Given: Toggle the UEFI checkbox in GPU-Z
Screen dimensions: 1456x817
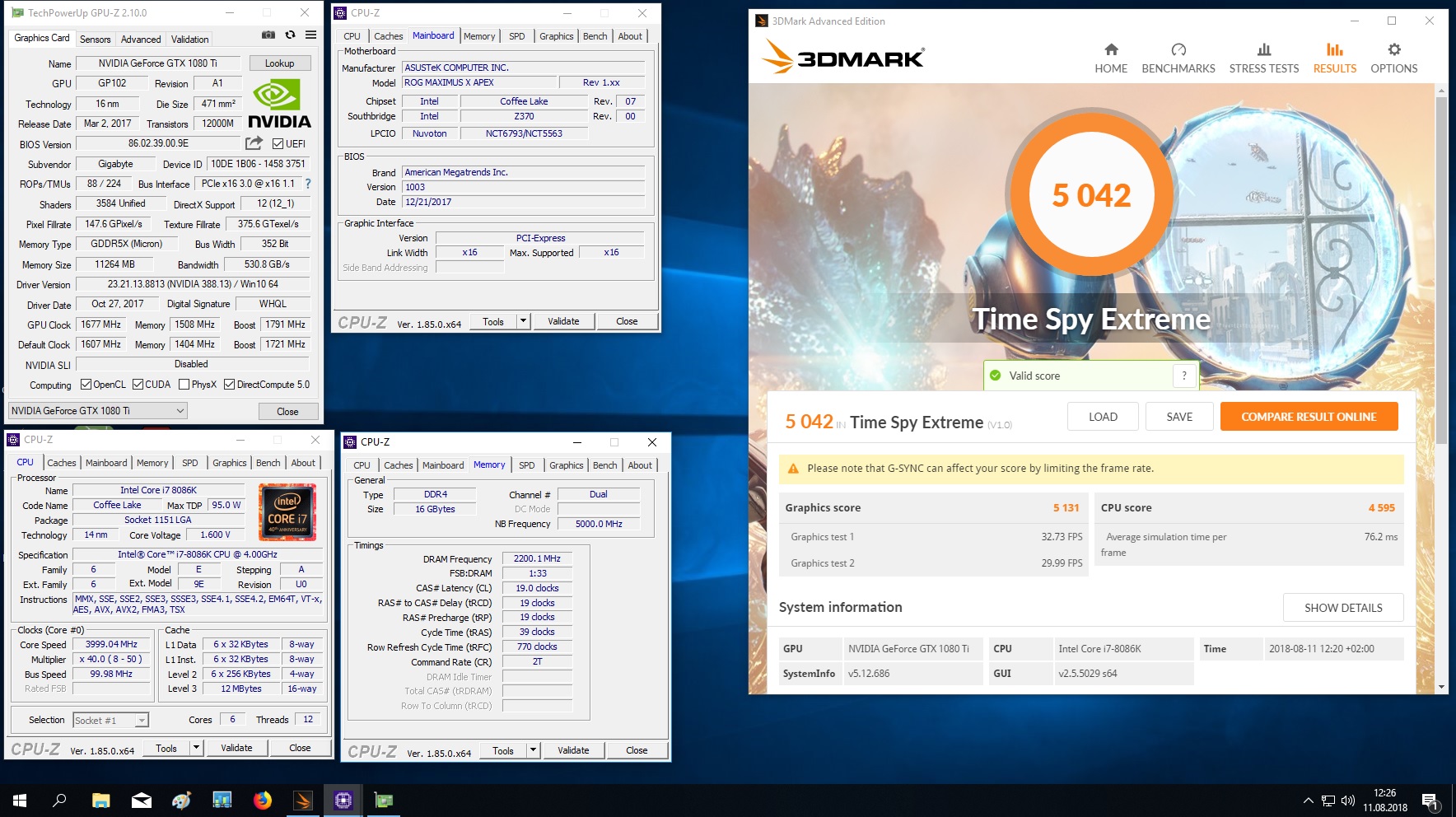Looking at the screenshot, I should click(x=278, y=144).
